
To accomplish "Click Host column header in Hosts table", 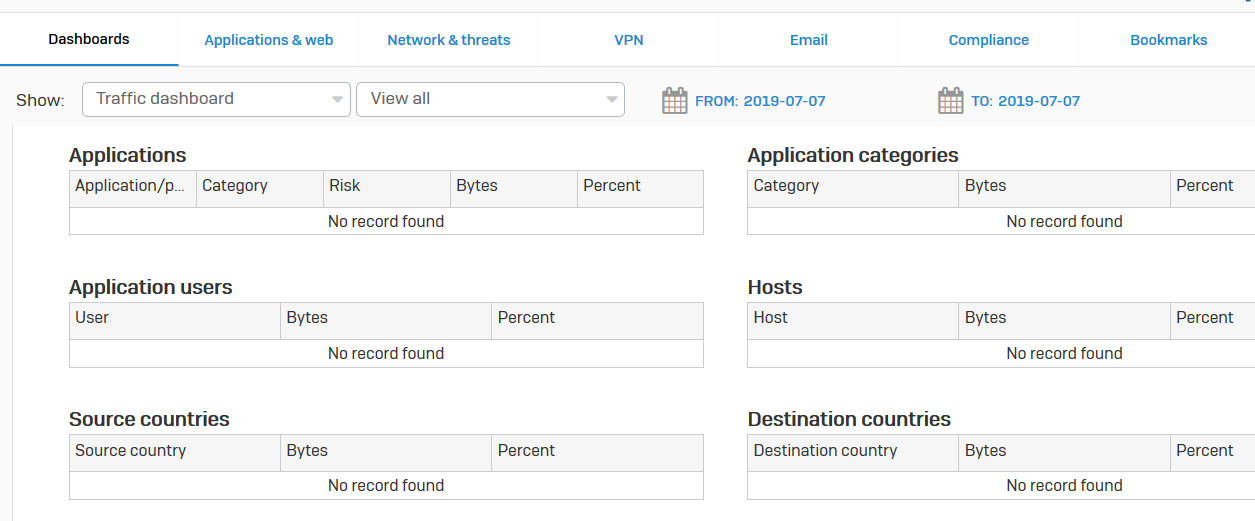I will [770, 318].
